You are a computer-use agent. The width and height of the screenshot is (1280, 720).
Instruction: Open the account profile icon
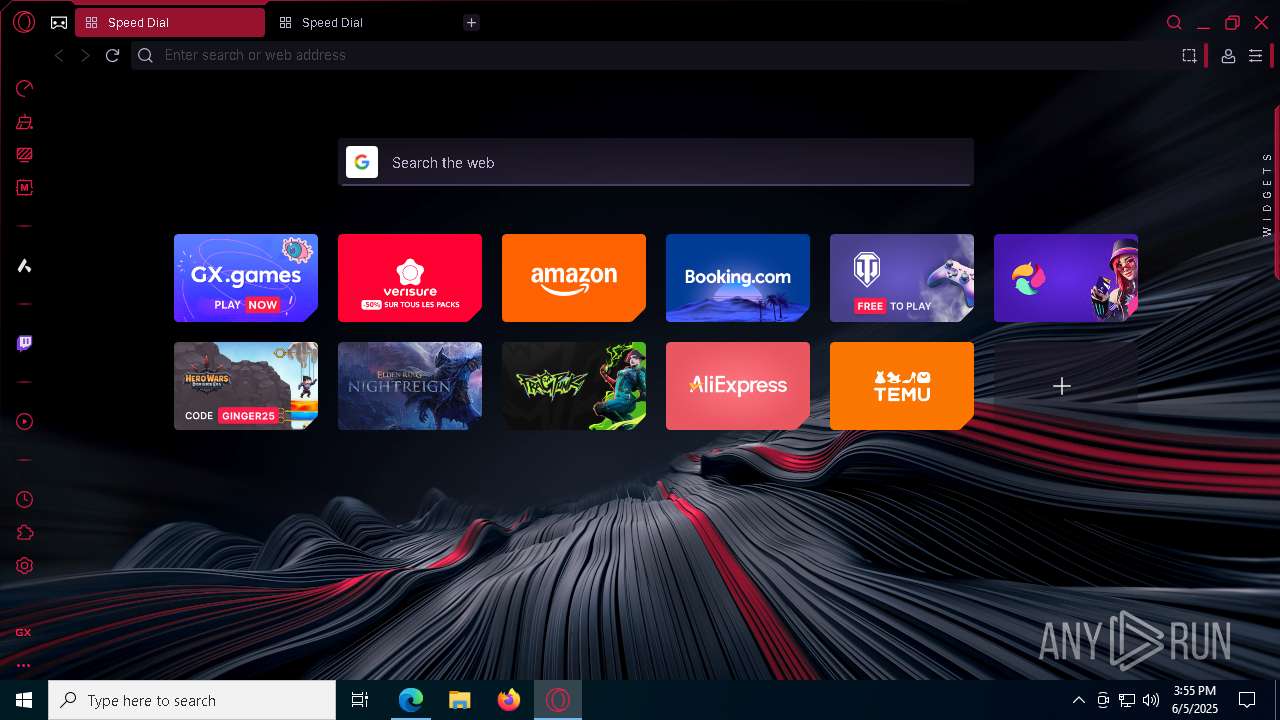[x=1228, y=56]
